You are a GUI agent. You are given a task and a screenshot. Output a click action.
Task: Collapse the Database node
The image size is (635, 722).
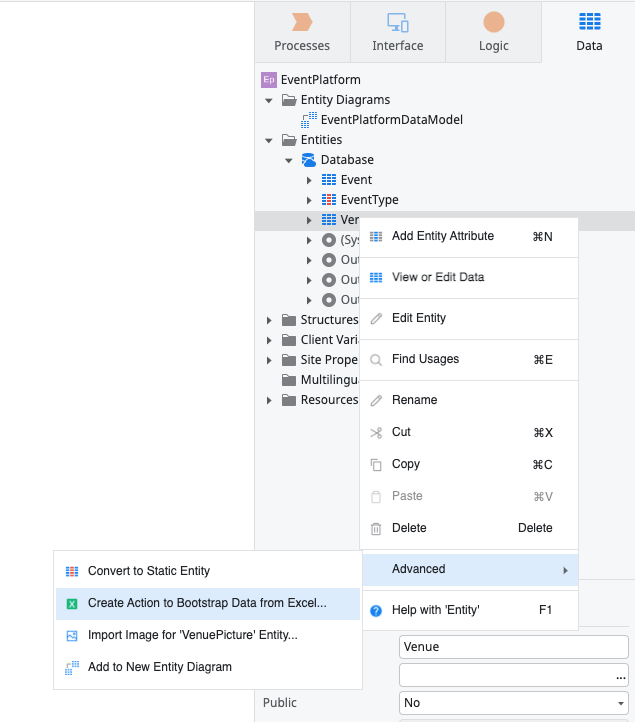[289, 160]
